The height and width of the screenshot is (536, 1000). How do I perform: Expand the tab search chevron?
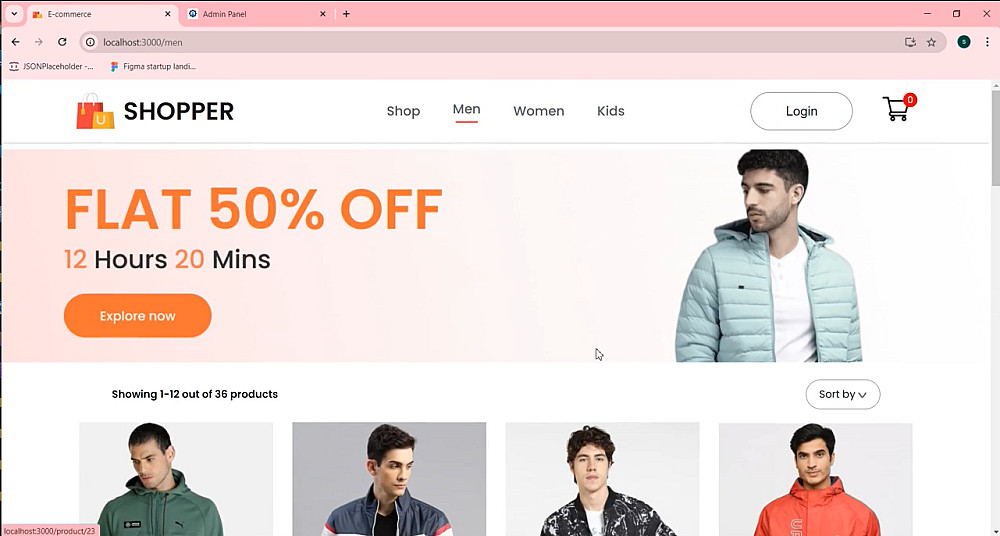[x=14, y=13]
